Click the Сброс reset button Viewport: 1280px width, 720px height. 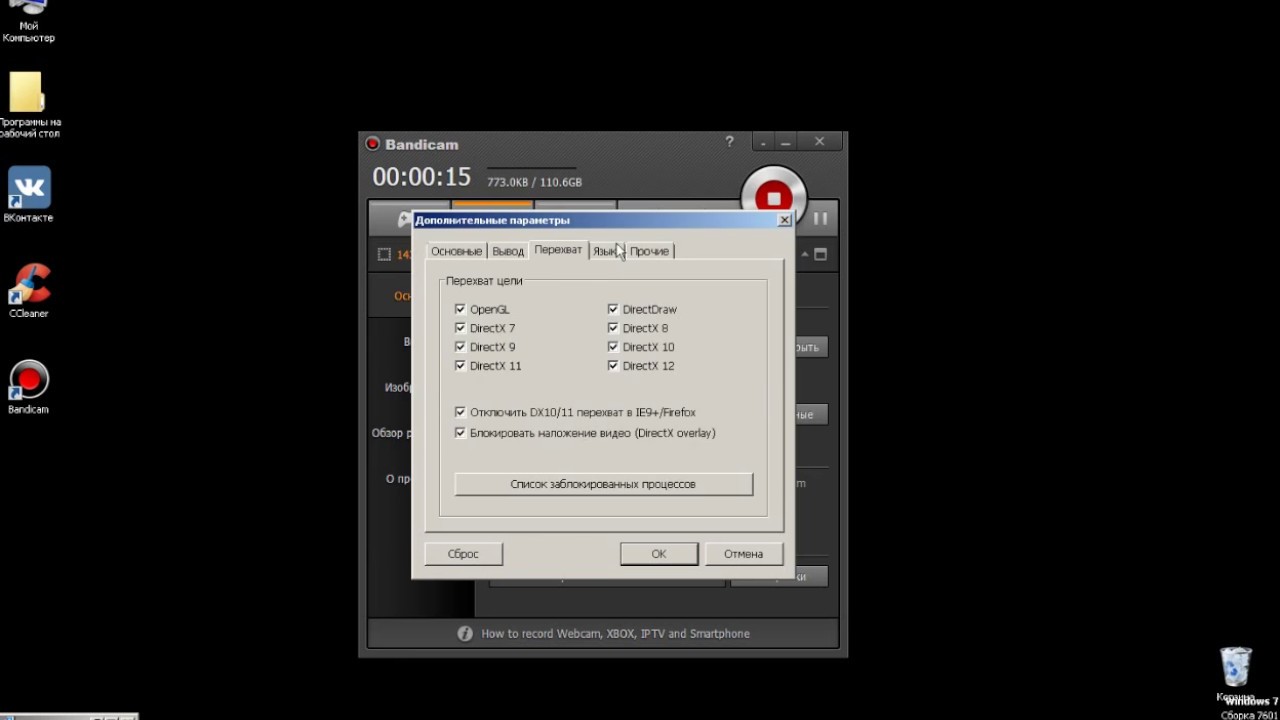pyautogui.click(x=463, y=554)
